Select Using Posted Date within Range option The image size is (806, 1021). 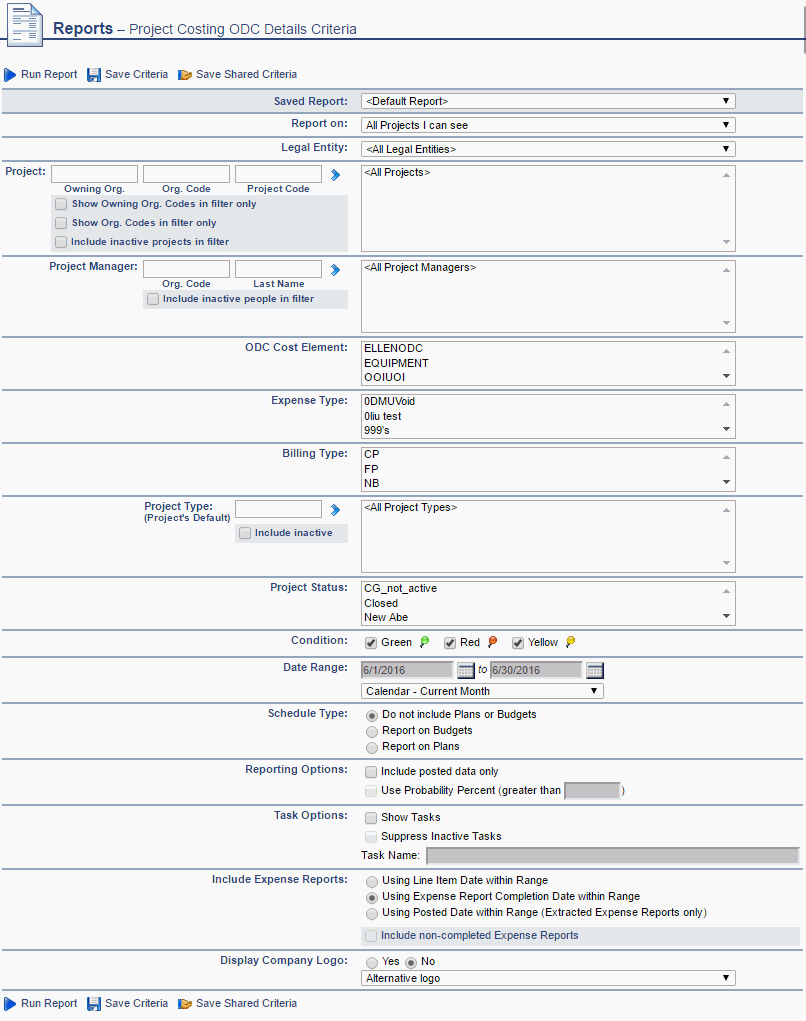tap(372, 914)
